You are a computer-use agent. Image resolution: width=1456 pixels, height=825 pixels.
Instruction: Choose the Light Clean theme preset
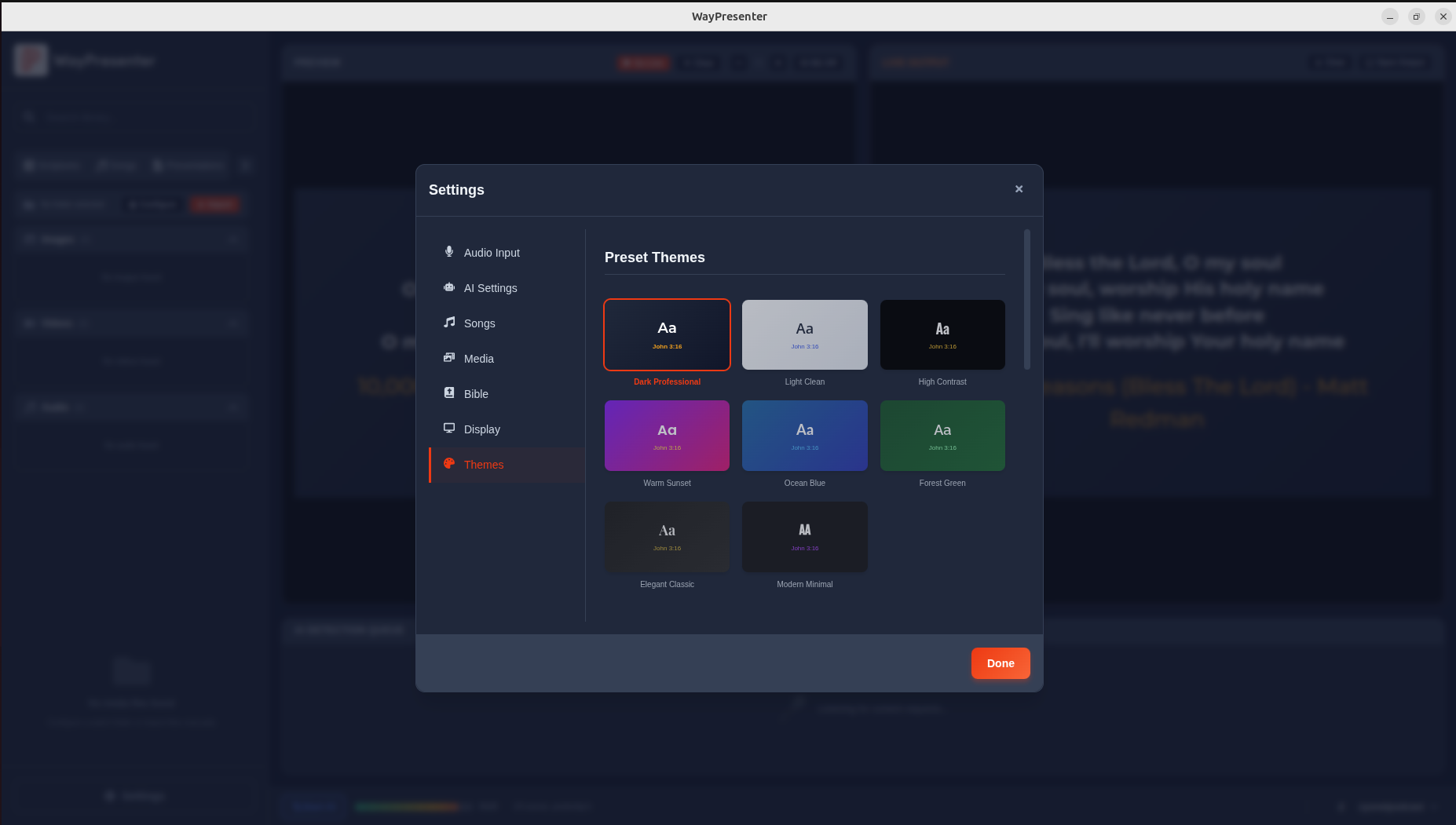[x=804, y=334]
